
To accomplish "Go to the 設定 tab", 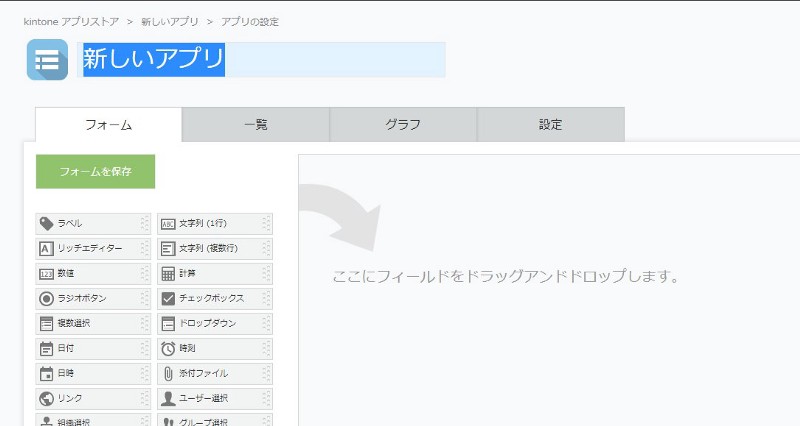I will coord(550,125).
